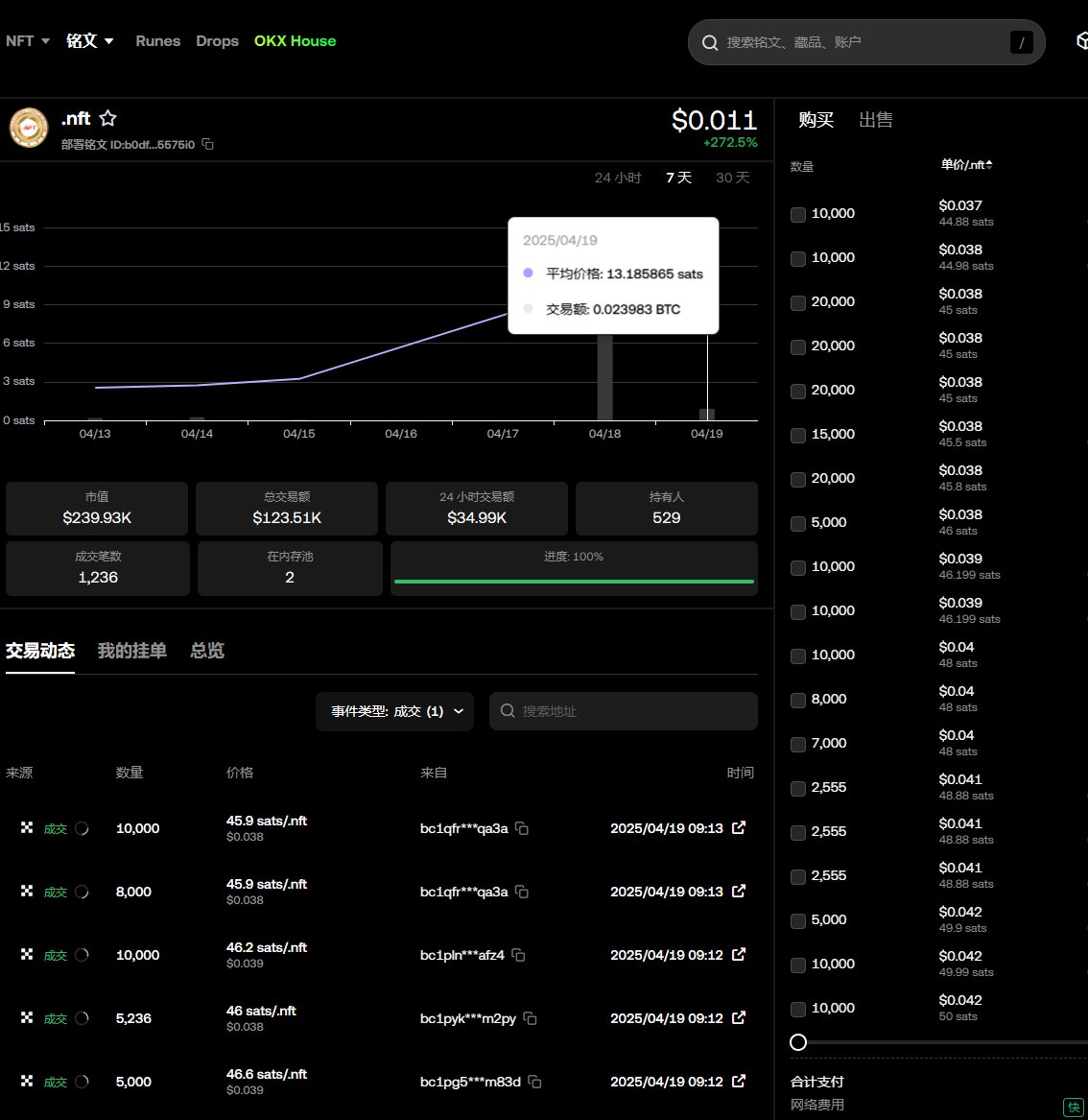Focus the 搜索地址 address search field
Screen dimensions: 1088x1120
pyautogui.click(x=624, y=711)
